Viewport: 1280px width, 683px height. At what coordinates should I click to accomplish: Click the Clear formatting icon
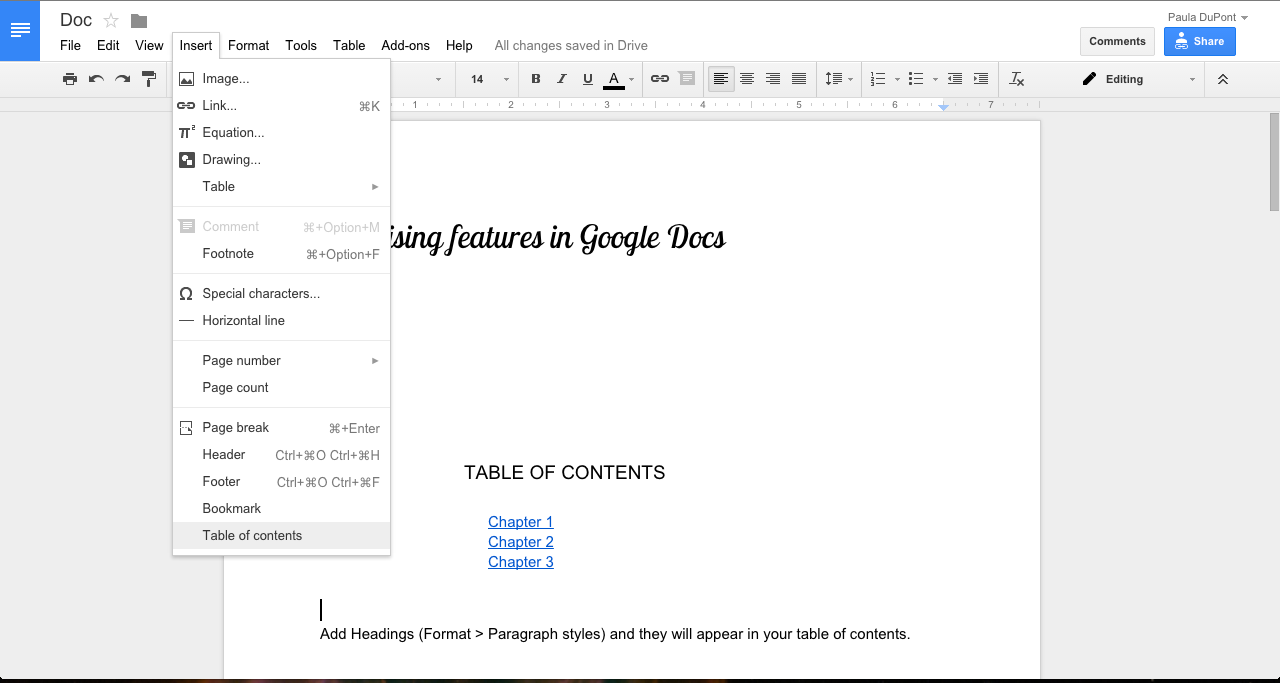point(1016,79)
